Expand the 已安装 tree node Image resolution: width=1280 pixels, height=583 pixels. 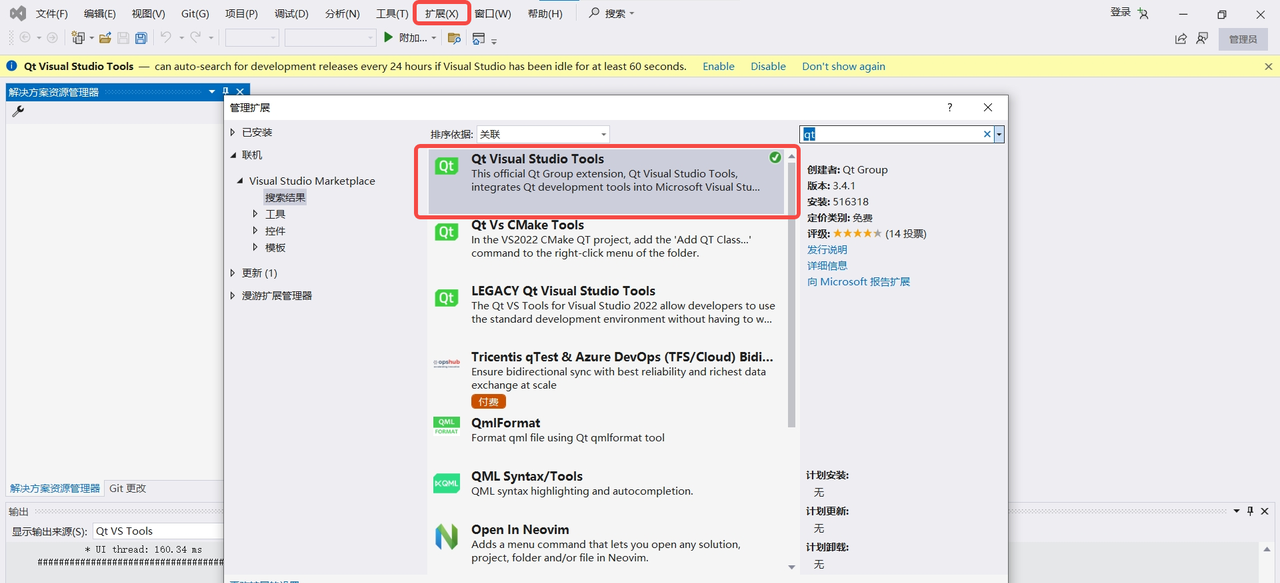[233, 132]
